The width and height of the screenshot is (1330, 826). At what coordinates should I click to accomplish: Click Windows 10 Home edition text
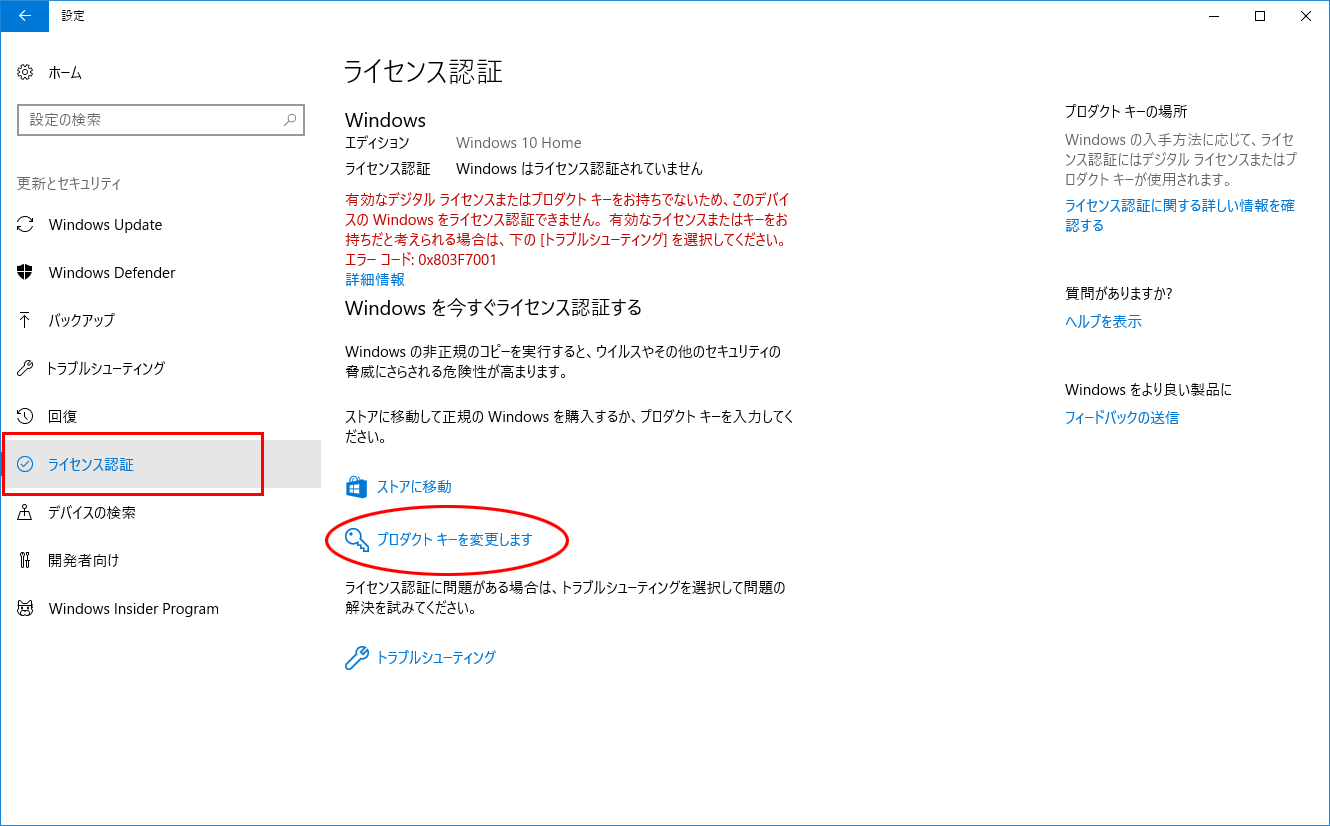point(518,143)
